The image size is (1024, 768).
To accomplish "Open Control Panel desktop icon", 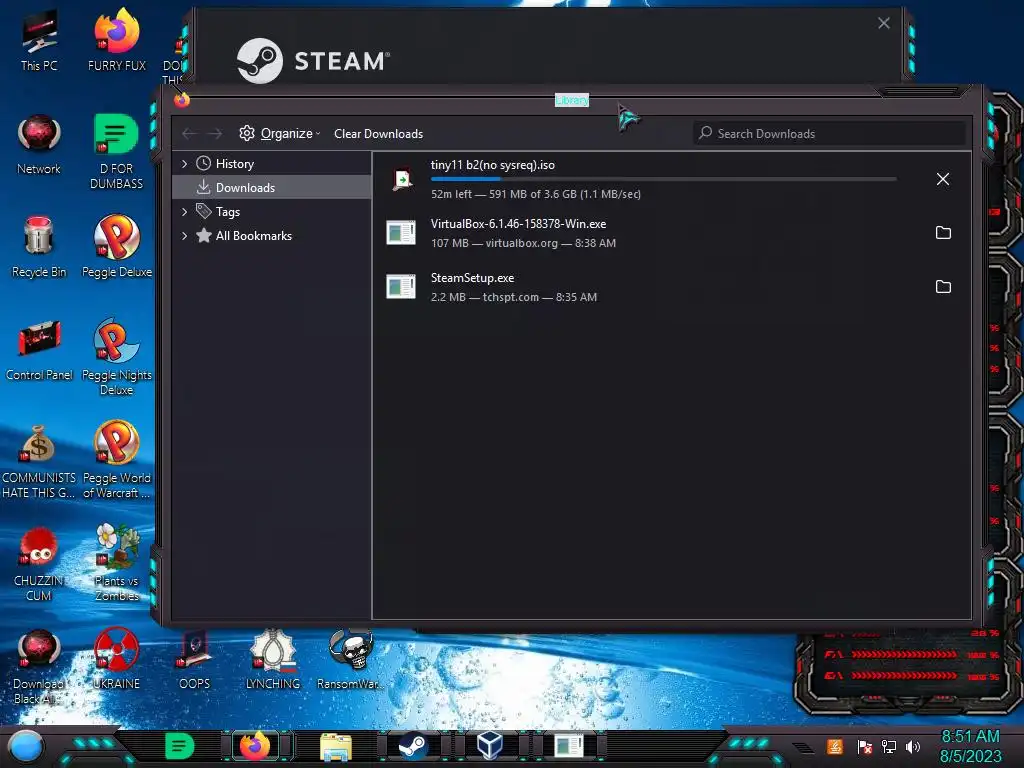I will [x=39, y=351].
